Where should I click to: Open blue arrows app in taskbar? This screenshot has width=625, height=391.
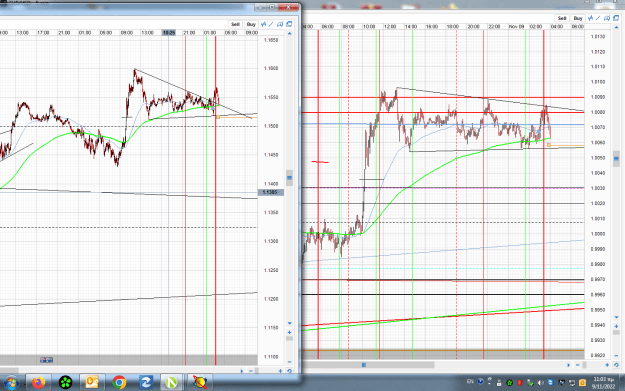(145, 383)
